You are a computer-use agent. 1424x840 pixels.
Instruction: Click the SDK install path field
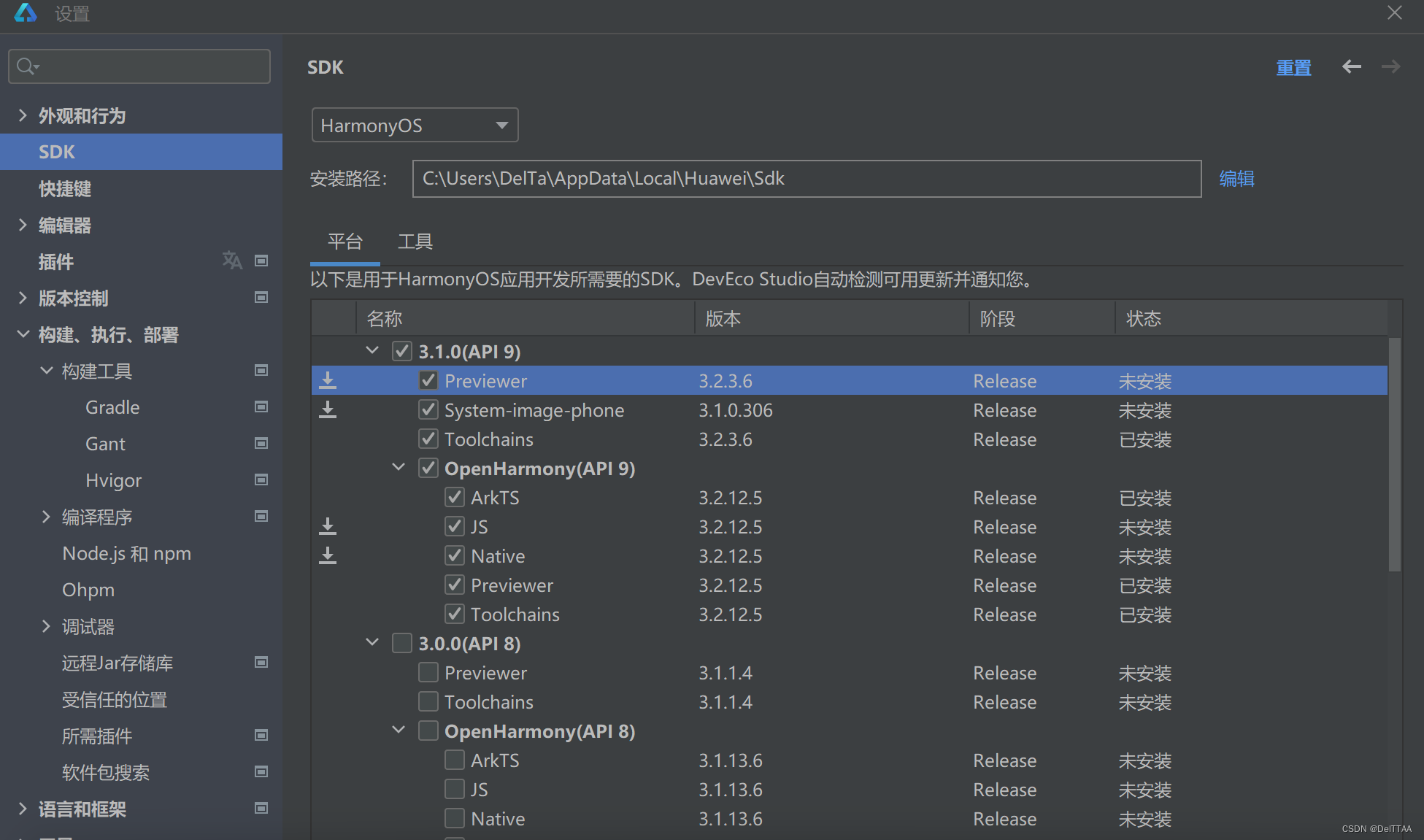coord(806,179)
